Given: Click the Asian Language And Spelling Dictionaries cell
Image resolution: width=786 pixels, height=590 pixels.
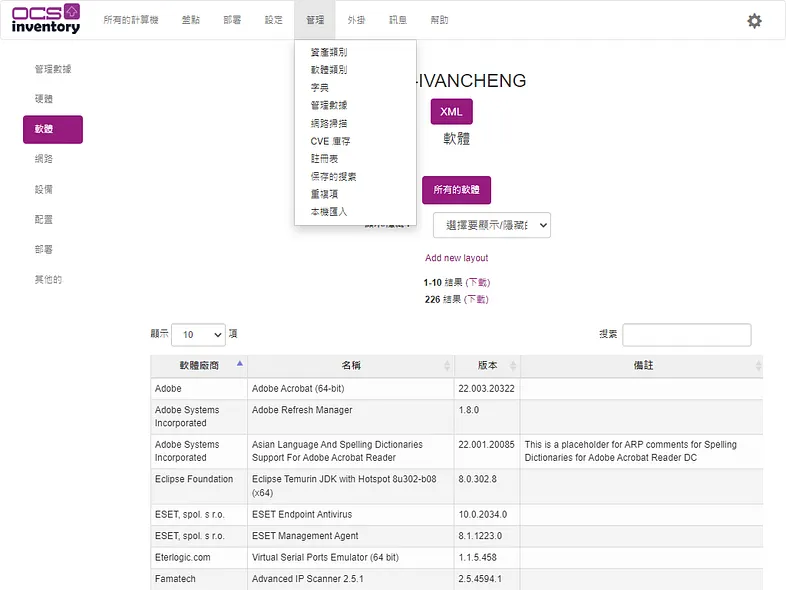Looking at the screenshot, I should point(350,451).
